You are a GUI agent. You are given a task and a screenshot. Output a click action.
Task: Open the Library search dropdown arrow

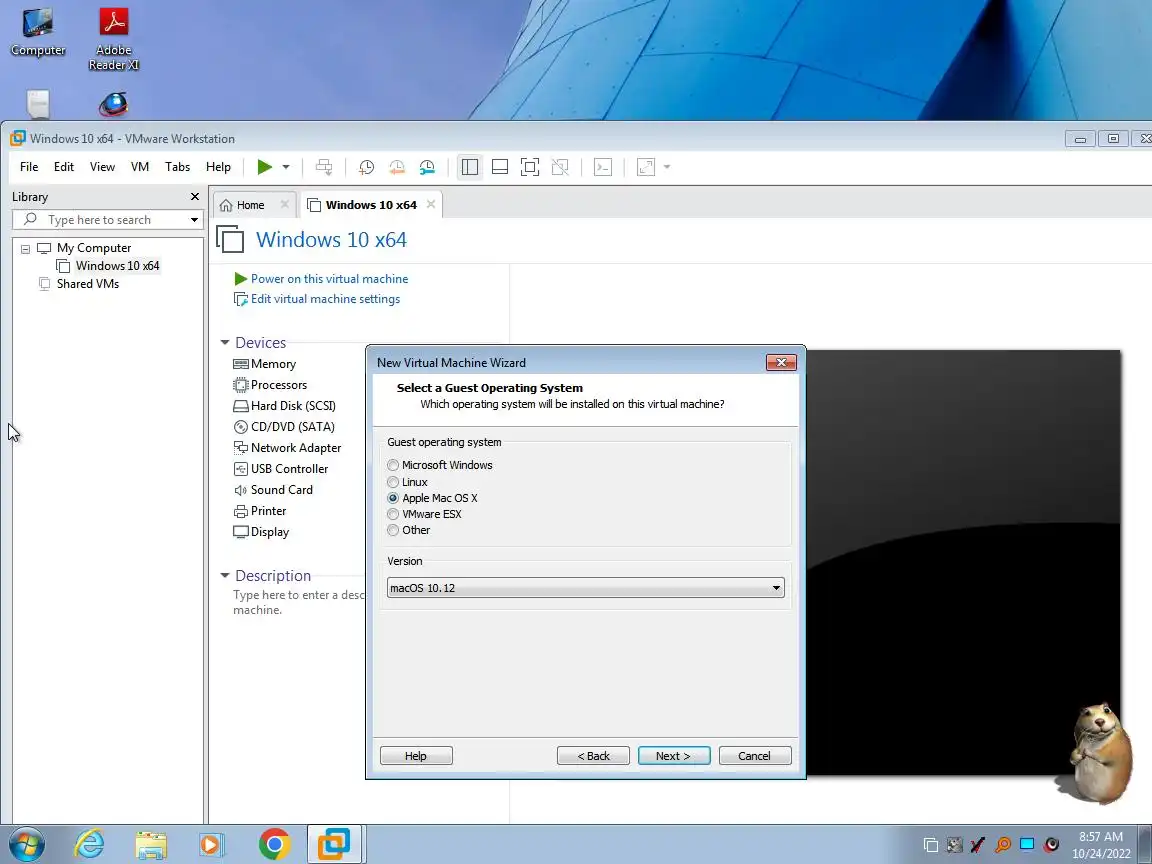(195, 220)
